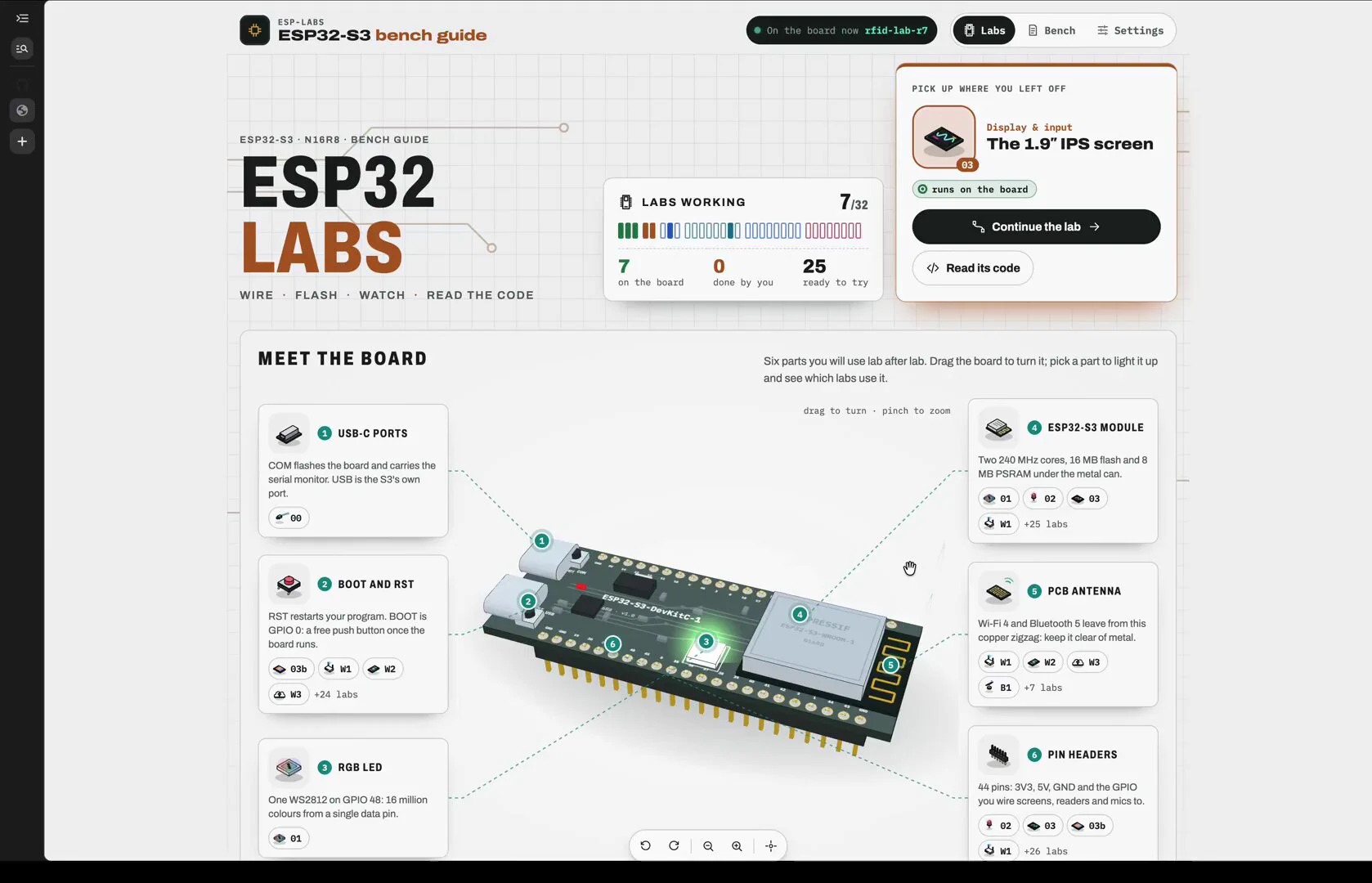Open lab chip B1 in PCB Antenna card
This screenshot has height=883, width=1372.
998,688
